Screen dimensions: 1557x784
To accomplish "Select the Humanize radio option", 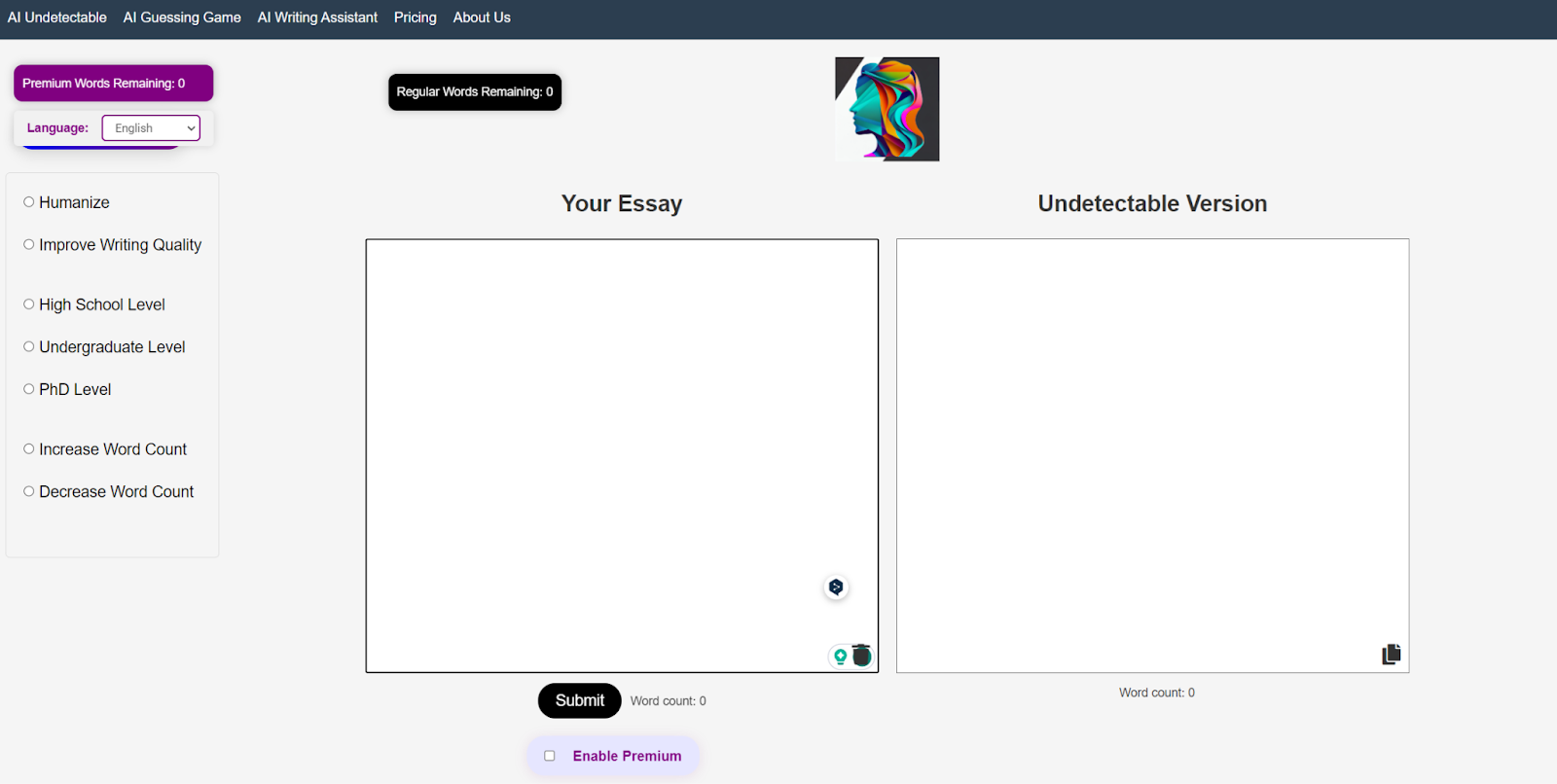I will [x=29, y=202].
